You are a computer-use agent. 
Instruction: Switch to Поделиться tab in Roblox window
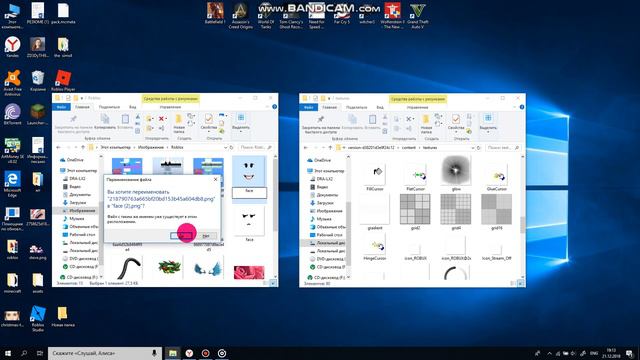tap(109, 107)
